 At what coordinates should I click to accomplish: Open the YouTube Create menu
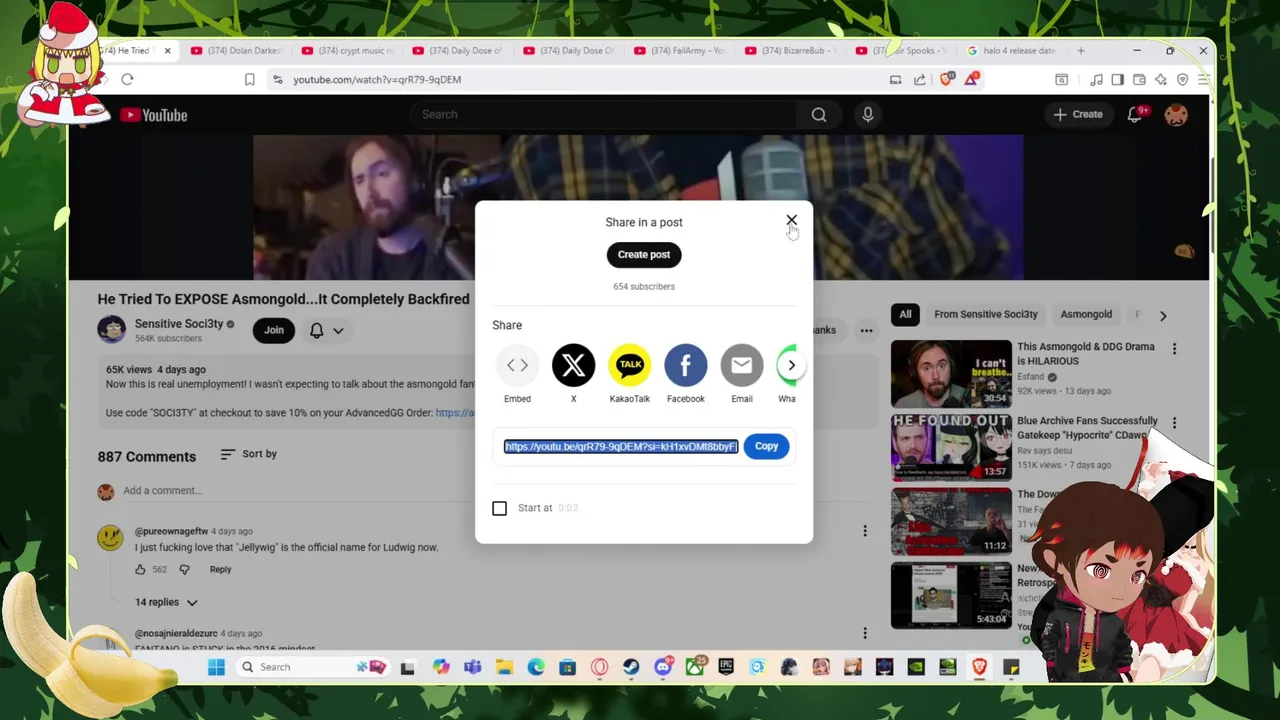(1078, 114)
